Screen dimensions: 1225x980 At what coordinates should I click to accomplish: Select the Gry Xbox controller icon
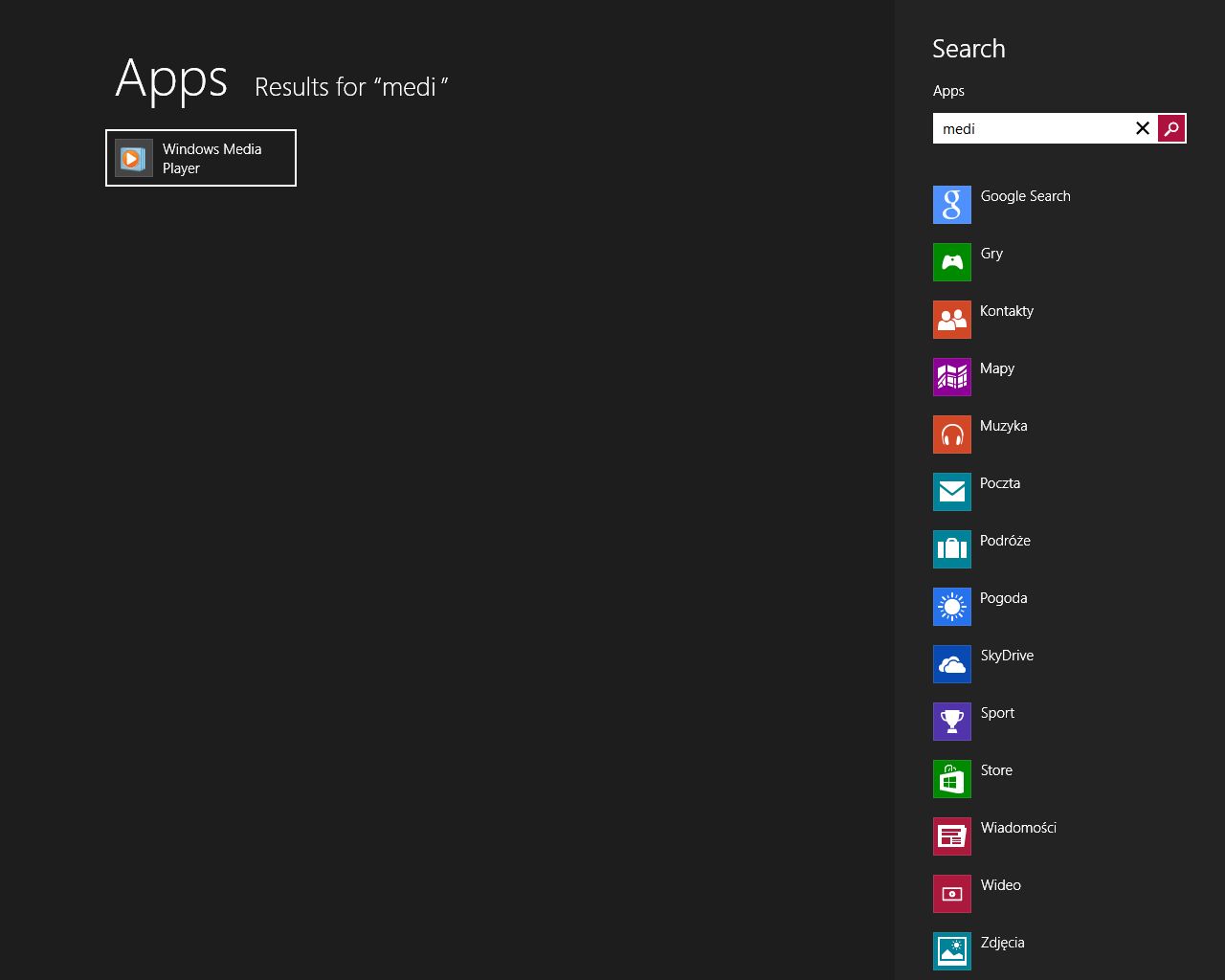(952, 262)
